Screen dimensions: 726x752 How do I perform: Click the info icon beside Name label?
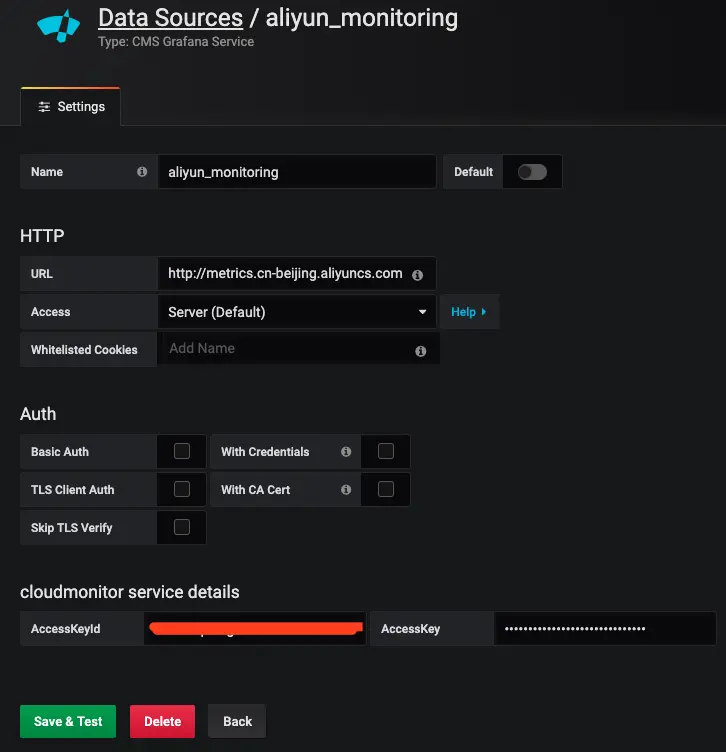coord(142,172)
